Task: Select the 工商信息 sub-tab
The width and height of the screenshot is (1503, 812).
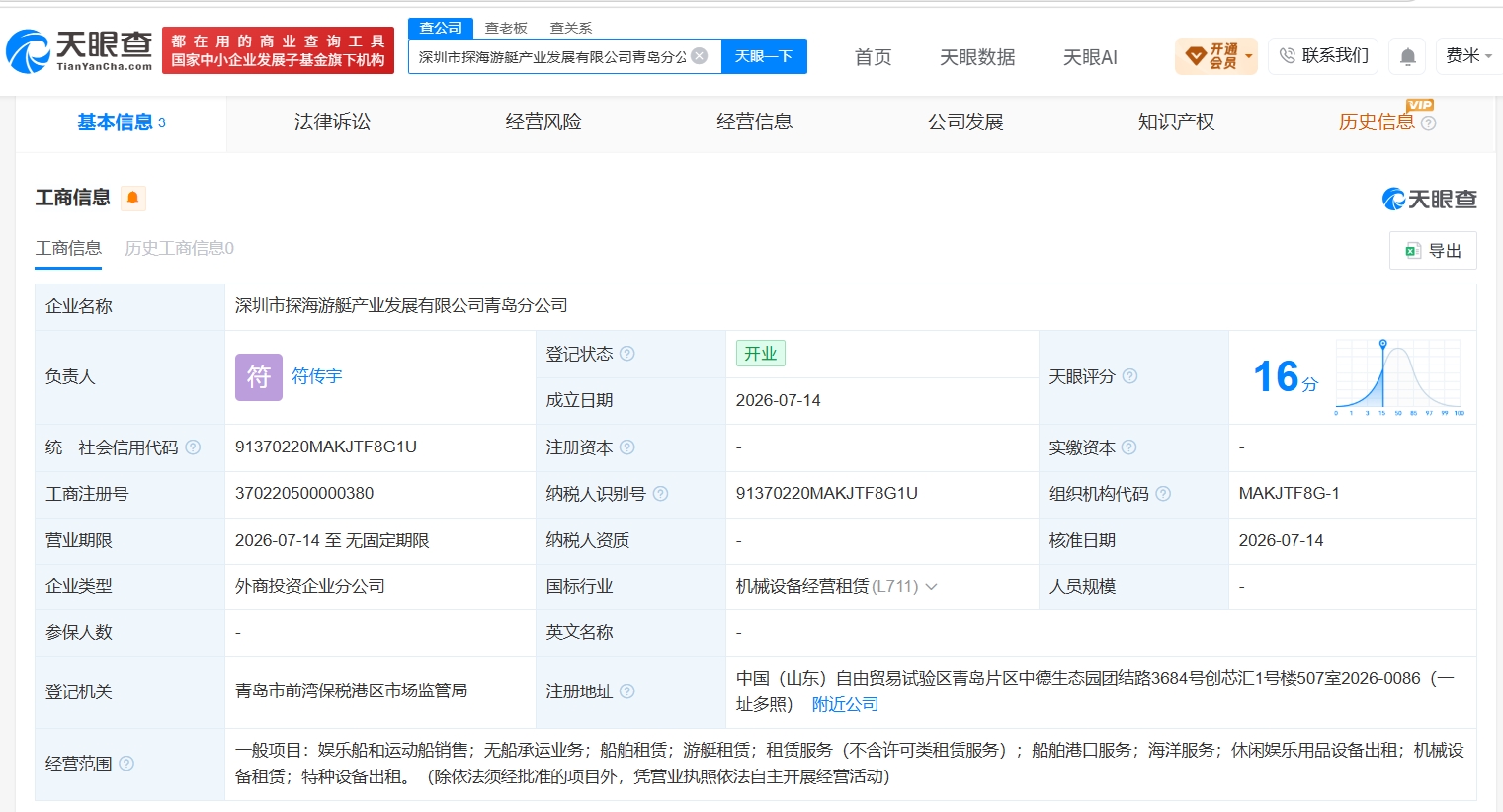Action: click(x=68, y=248)
